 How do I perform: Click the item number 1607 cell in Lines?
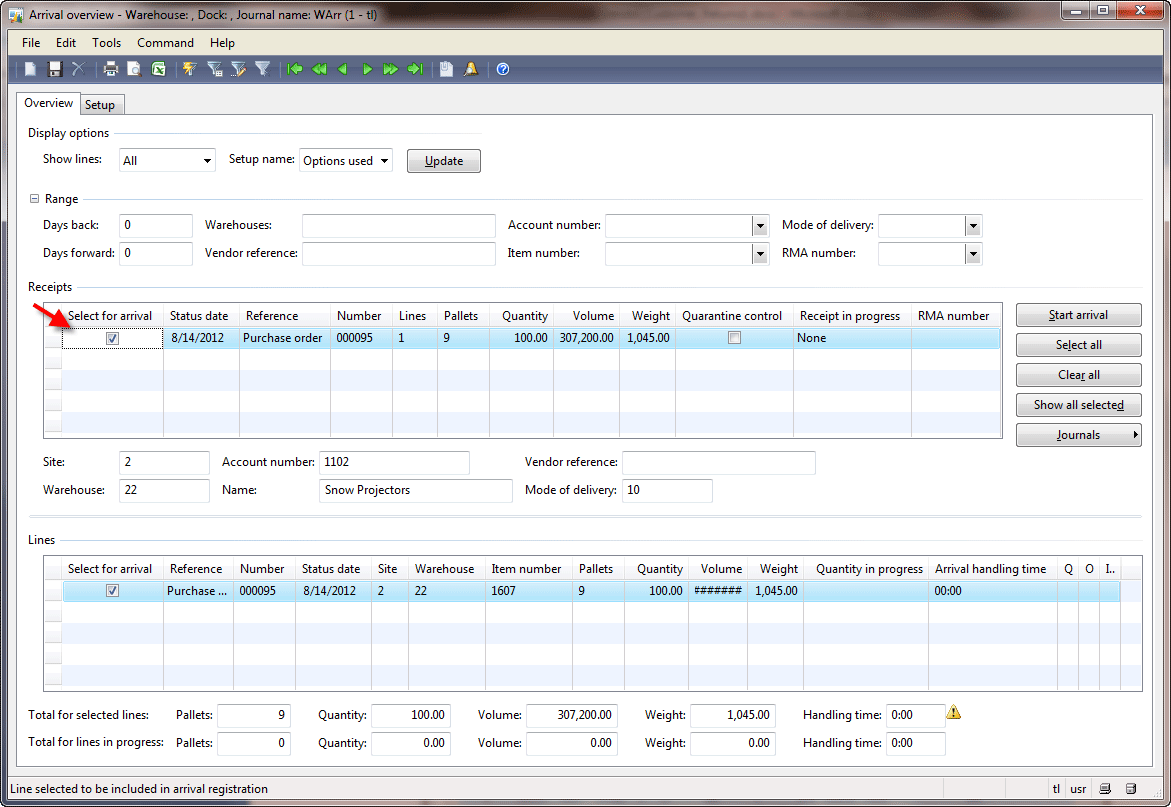coord(528,591)
